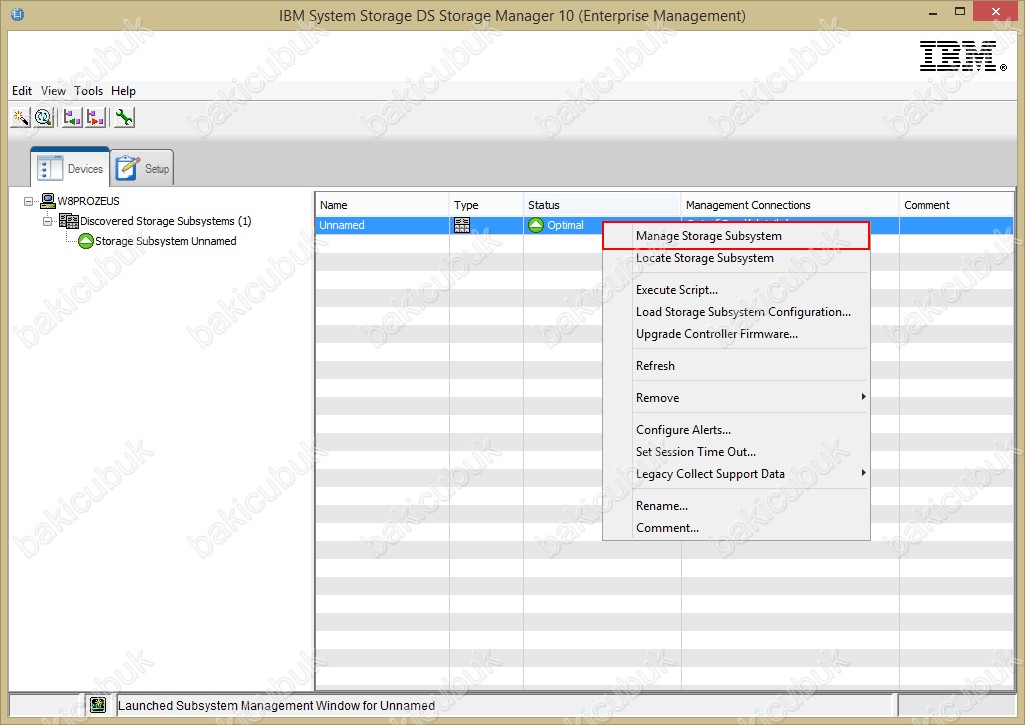Click the Discovered Storage Subsystems icon
Viewport: 1025px width, 725px height.
(x=69, y=220)
